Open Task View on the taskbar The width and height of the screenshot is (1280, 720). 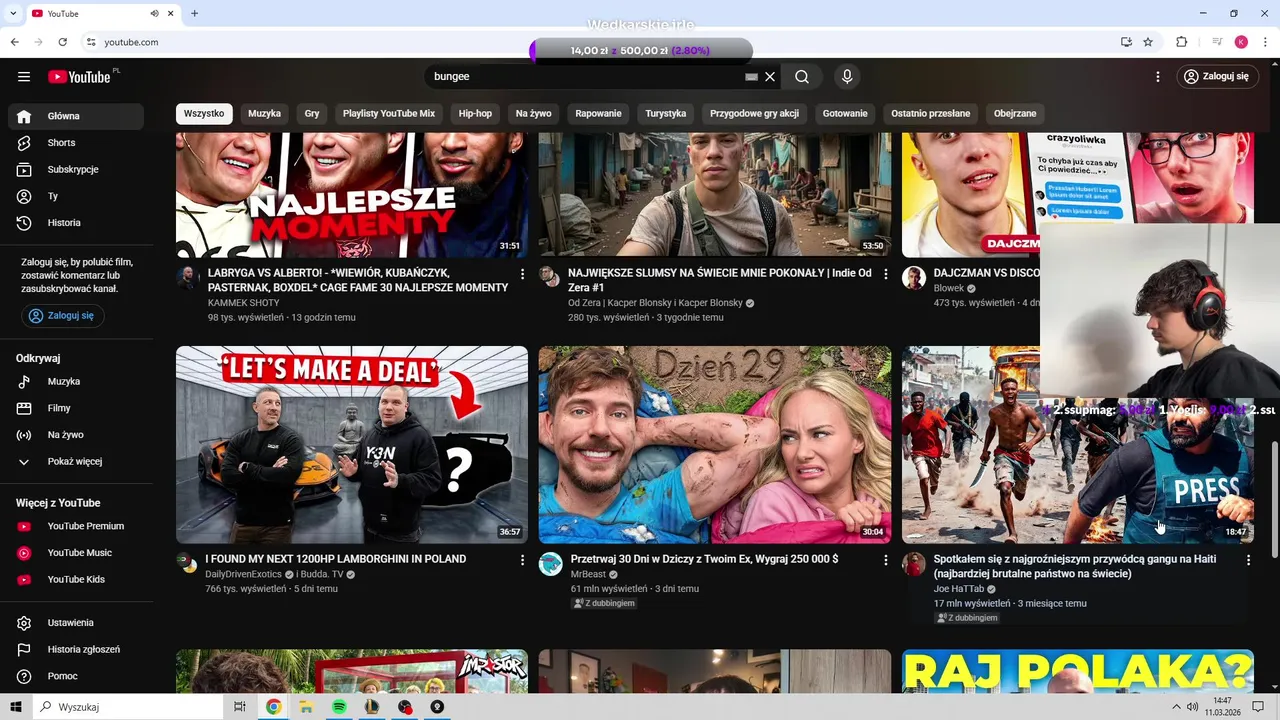tap(240, 707)
